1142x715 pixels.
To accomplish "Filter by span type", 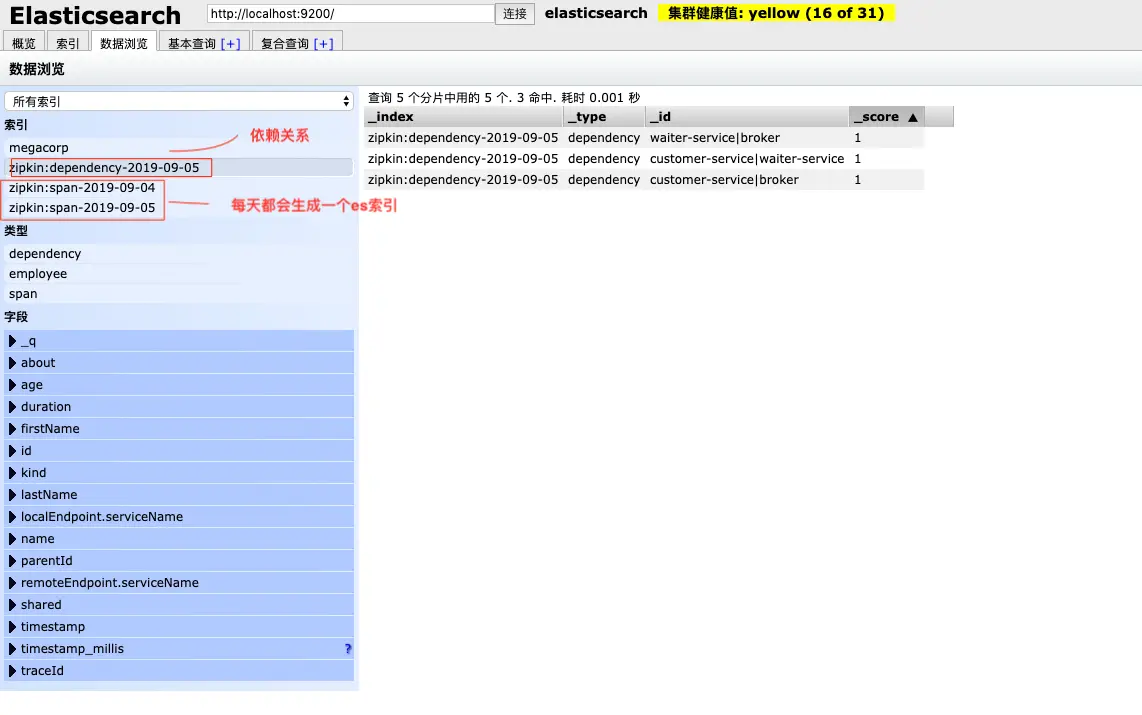I will (x=179, y=293).
